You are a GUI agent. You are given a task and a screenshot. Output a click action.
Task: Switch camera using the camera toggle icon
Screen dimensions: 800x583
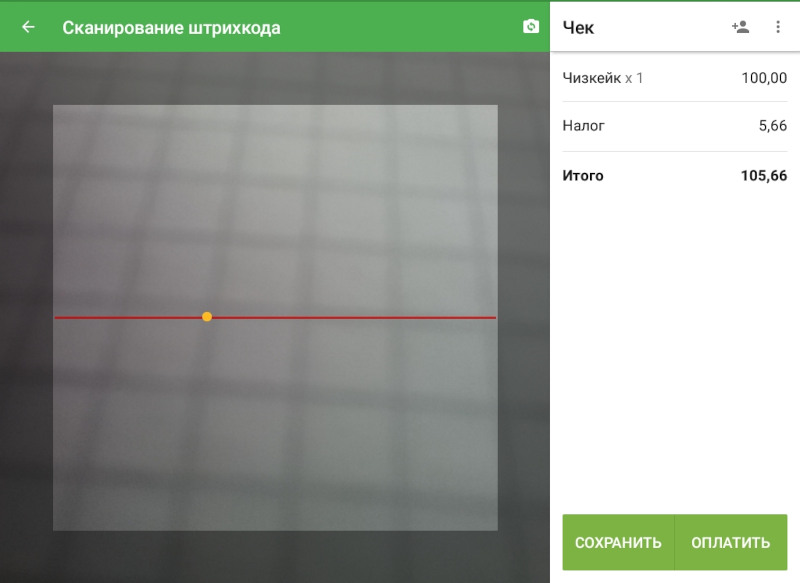(530, 27)
